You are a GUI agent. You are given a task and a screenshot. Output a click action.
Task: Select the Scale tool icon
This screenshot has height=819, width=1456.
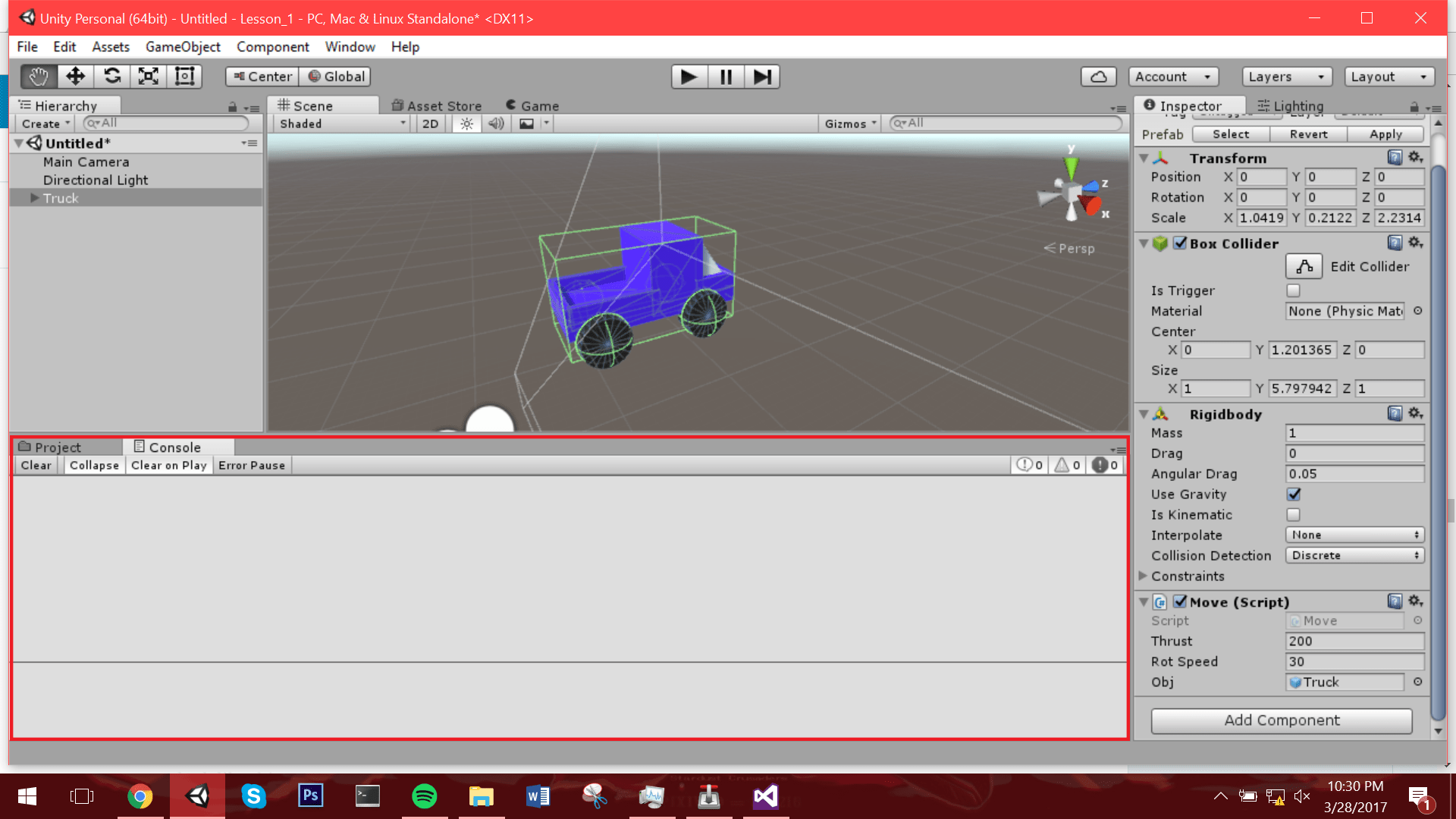149,77
